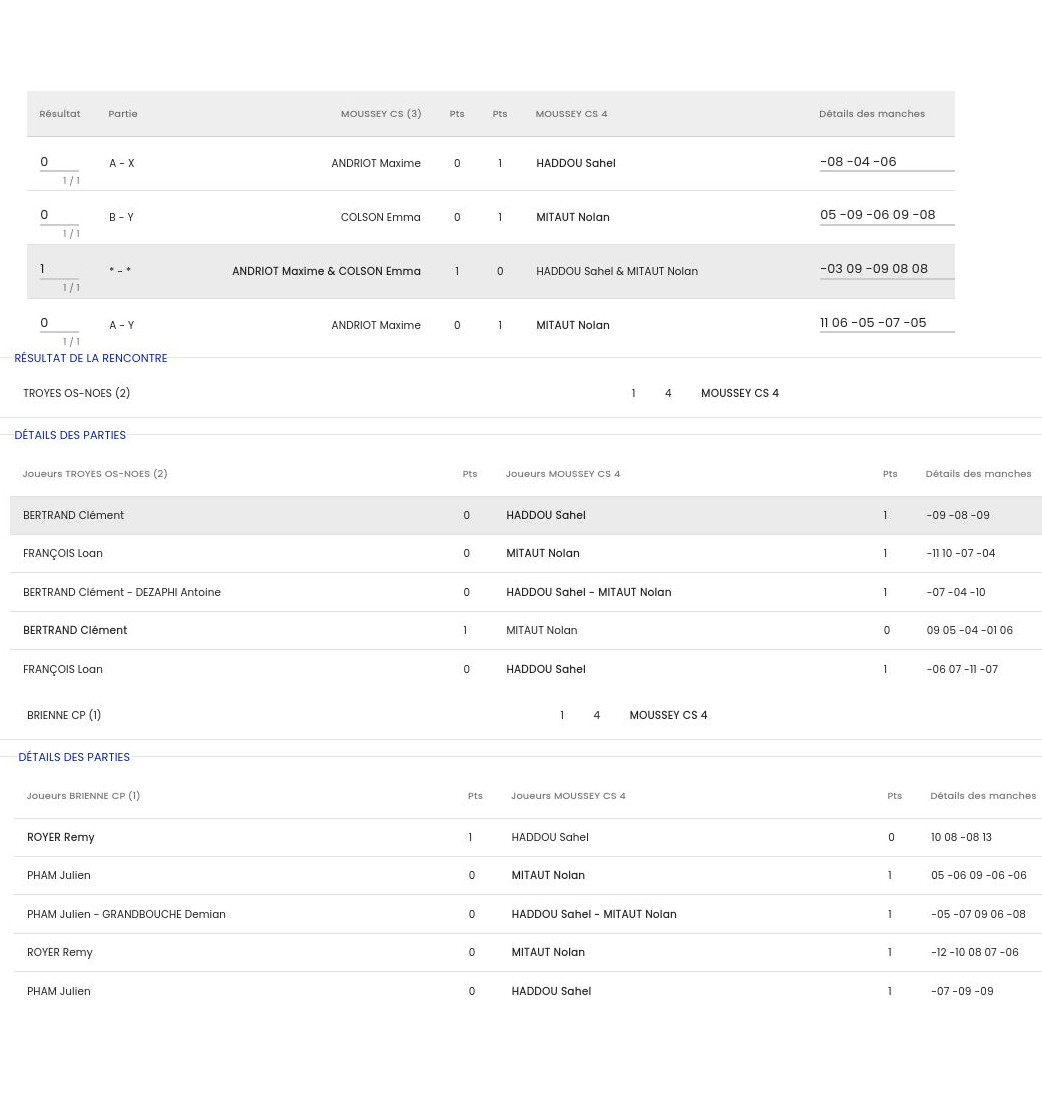The height and width of the screenshot is (1100, 1042).
Task: Select the HADDOU Sahel & MITAUT Nolan doubles pair
Action: pyautogui.click(x=616, y=272)
